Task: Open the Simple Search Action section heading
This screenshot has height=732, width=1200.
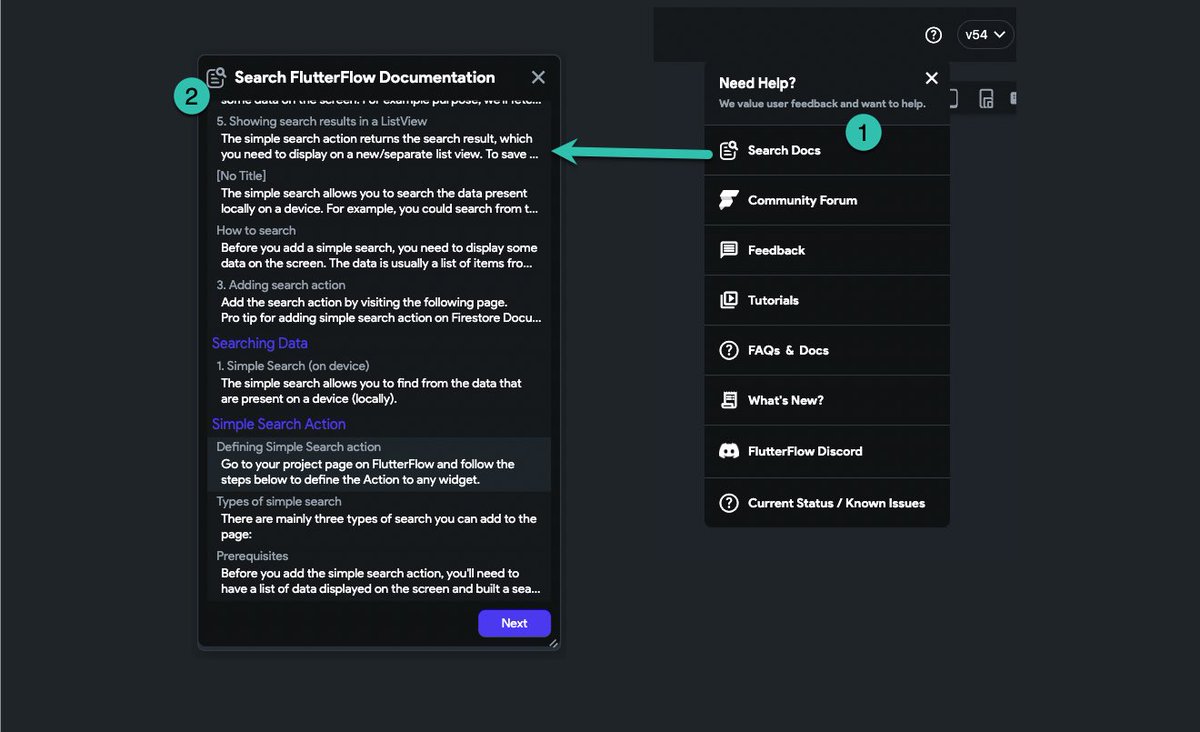Action: pyautogui.click(x=279, y=424)
